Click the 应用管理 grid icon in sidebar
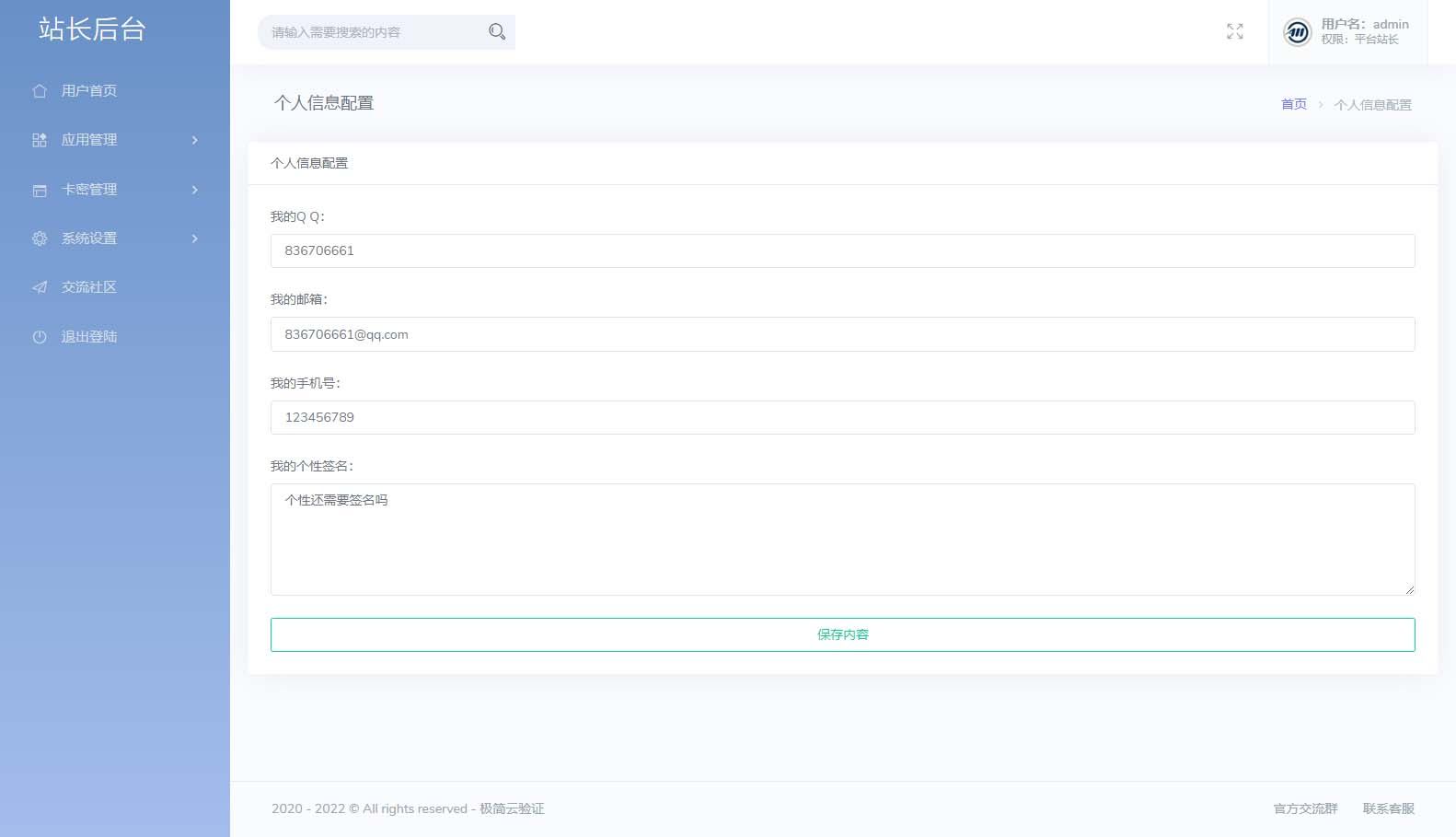This screenshot has height=837, width=1456. 40,140
